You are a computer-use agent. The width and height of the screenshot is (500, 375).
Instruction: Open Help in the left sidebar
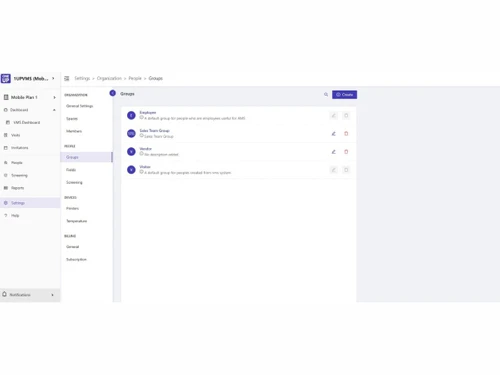point(15,215)
